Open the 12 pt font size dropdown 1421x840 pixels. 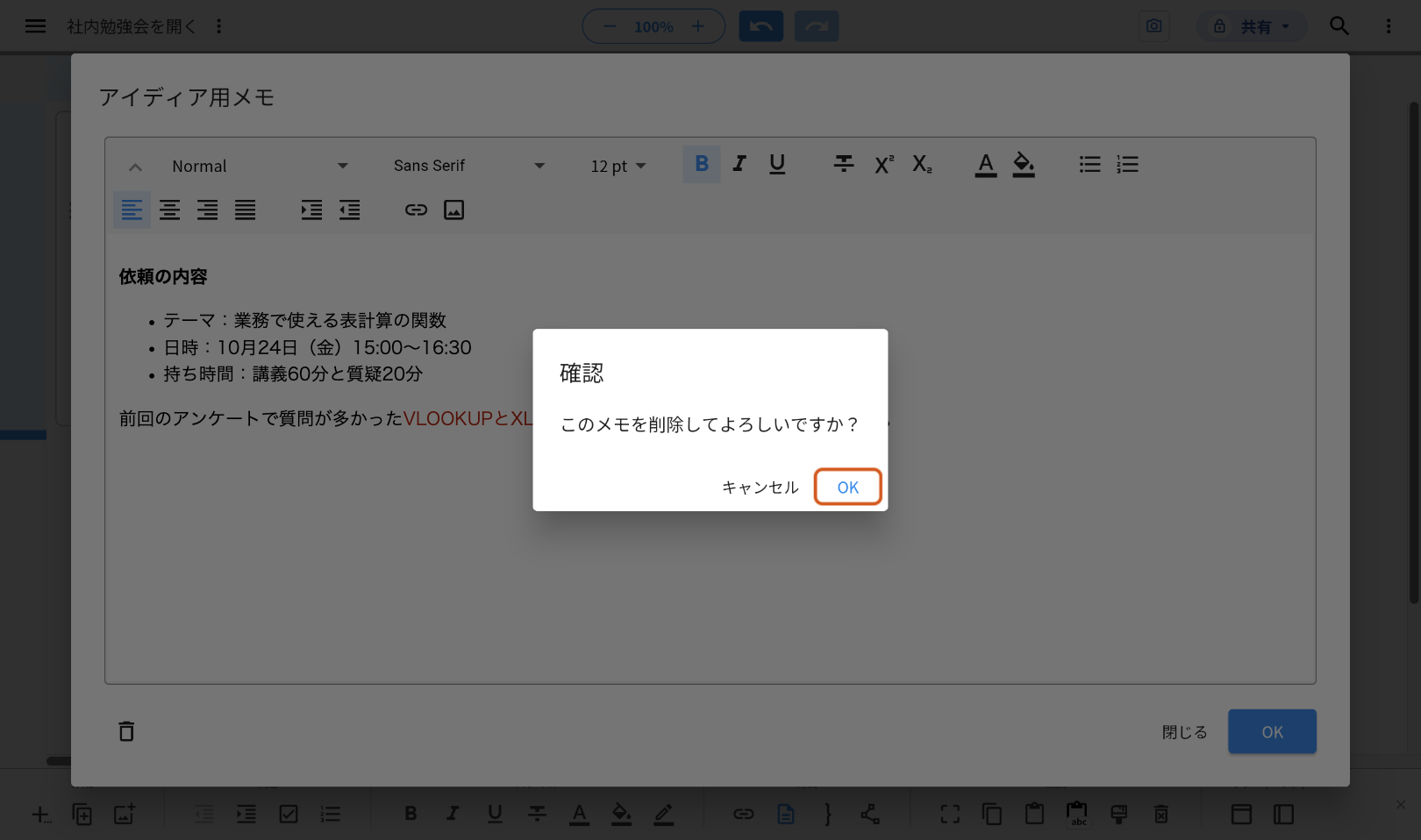[x=618, y=166]
